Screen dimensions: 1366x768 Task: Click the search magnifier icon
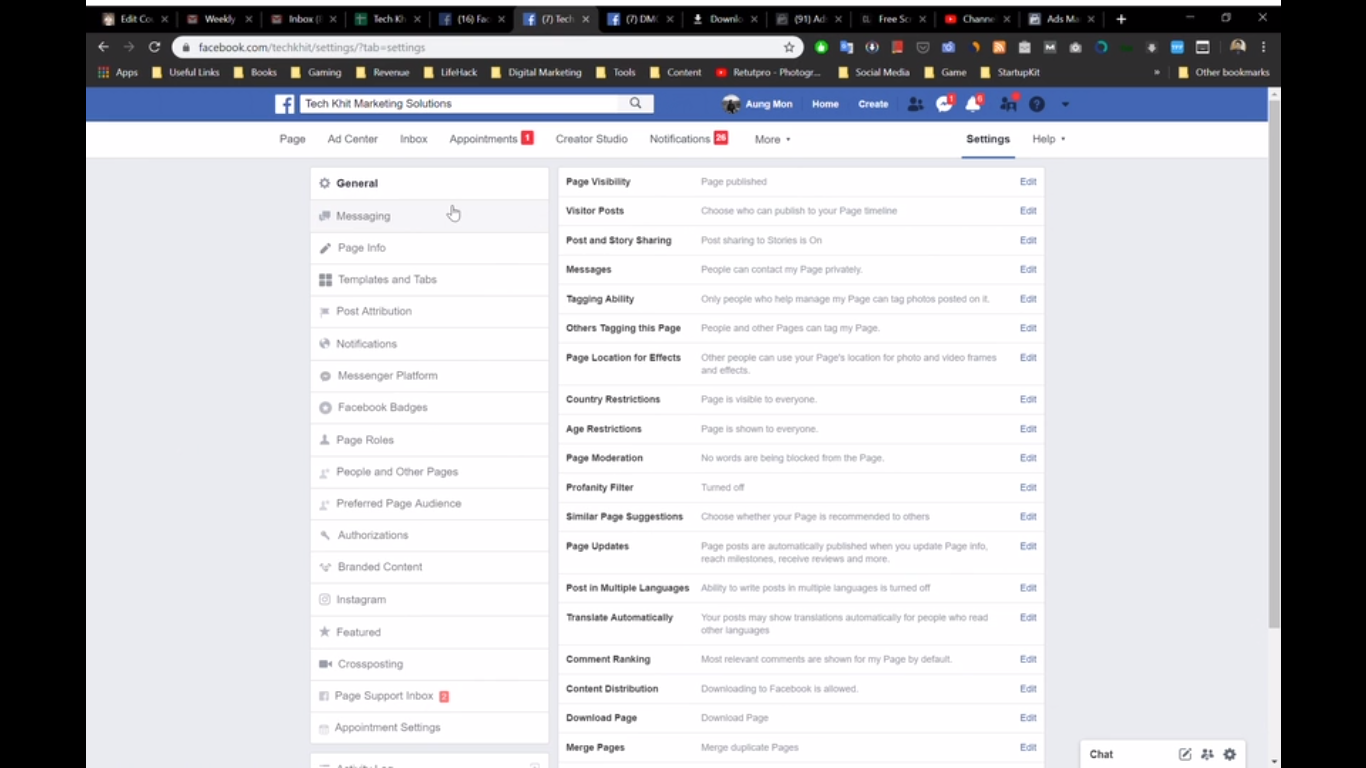635,103
